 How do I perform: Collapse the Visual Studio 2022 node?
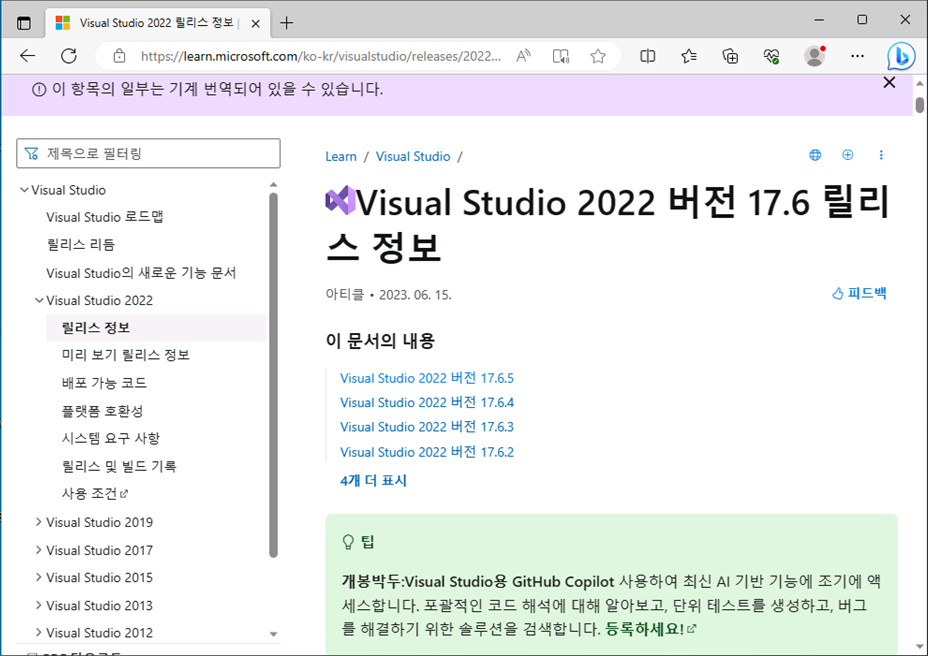point(39,300)
